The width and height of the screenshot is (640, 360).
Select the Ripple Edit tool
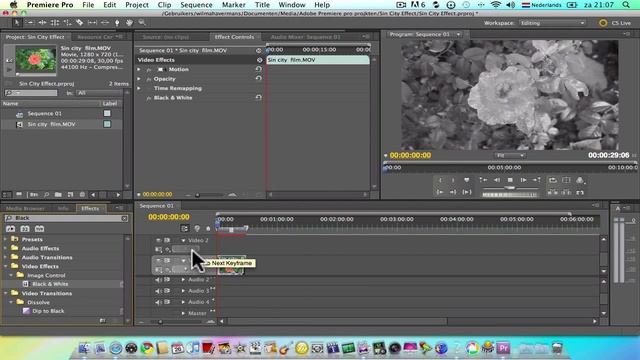click(42, 23)
